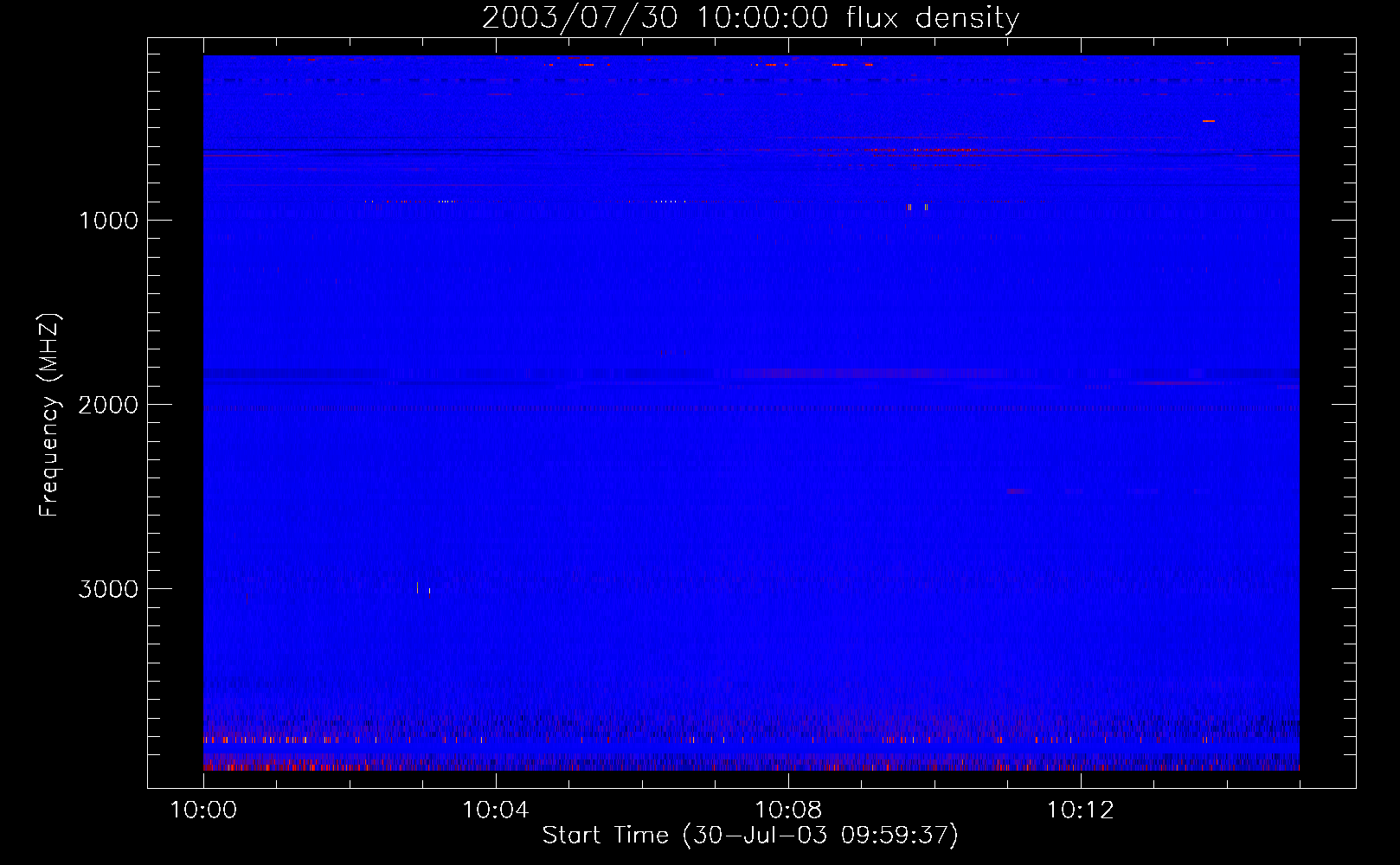Select the 1000 frequency tick label

[108, 221]
